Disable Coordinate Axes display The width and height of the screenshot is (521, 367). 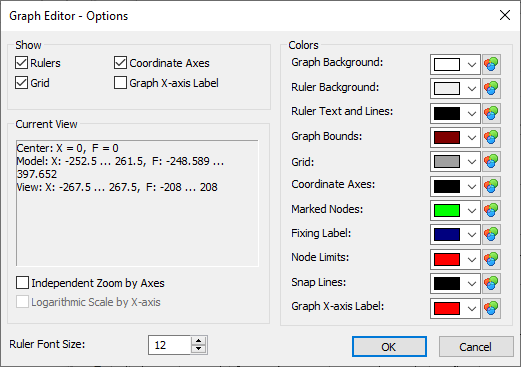pyautogui.click(x=120, y=63)
